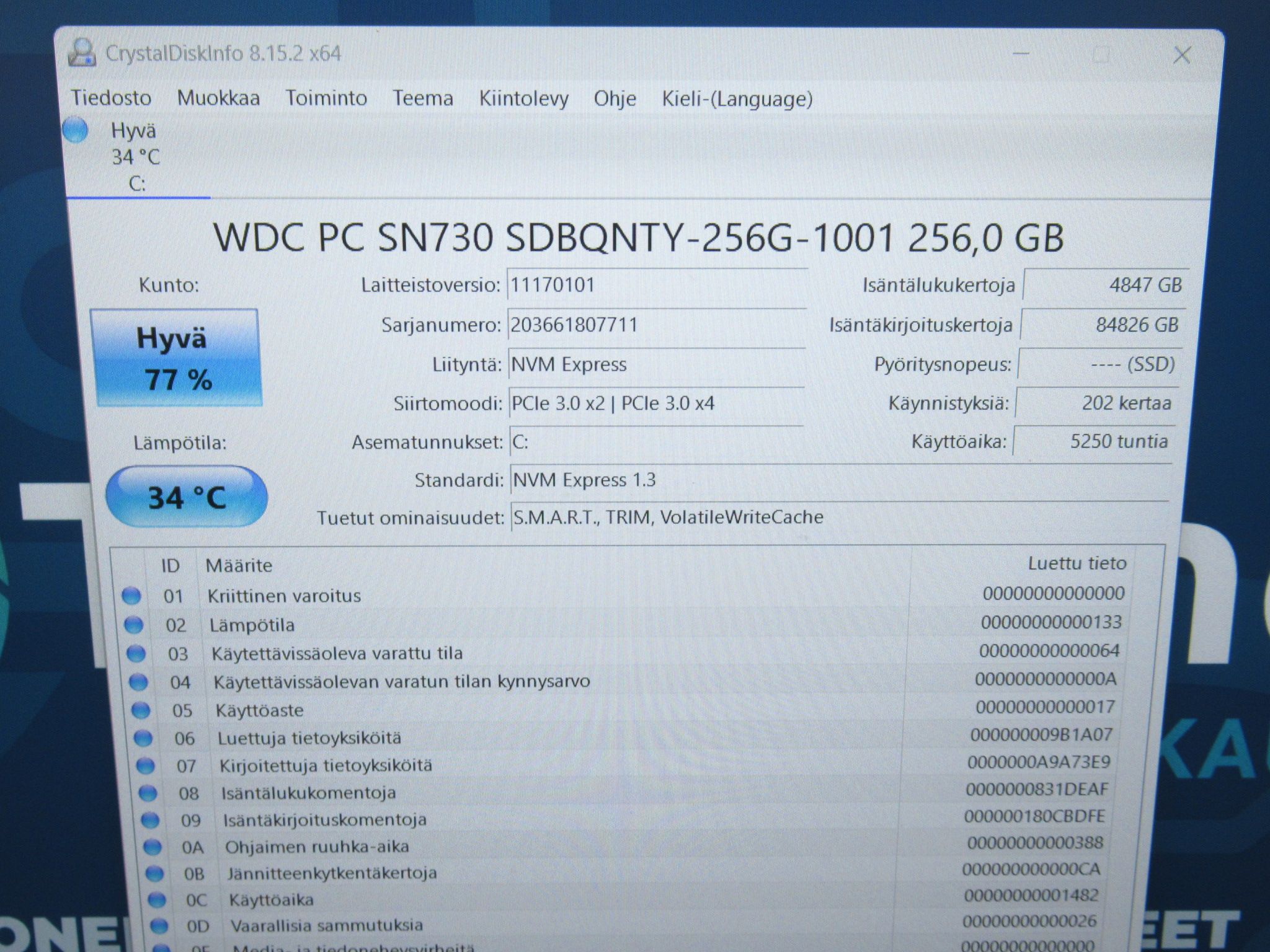1270x952 pixels.
Task: Open the Muokkaa menu
Action: point(218,98)
